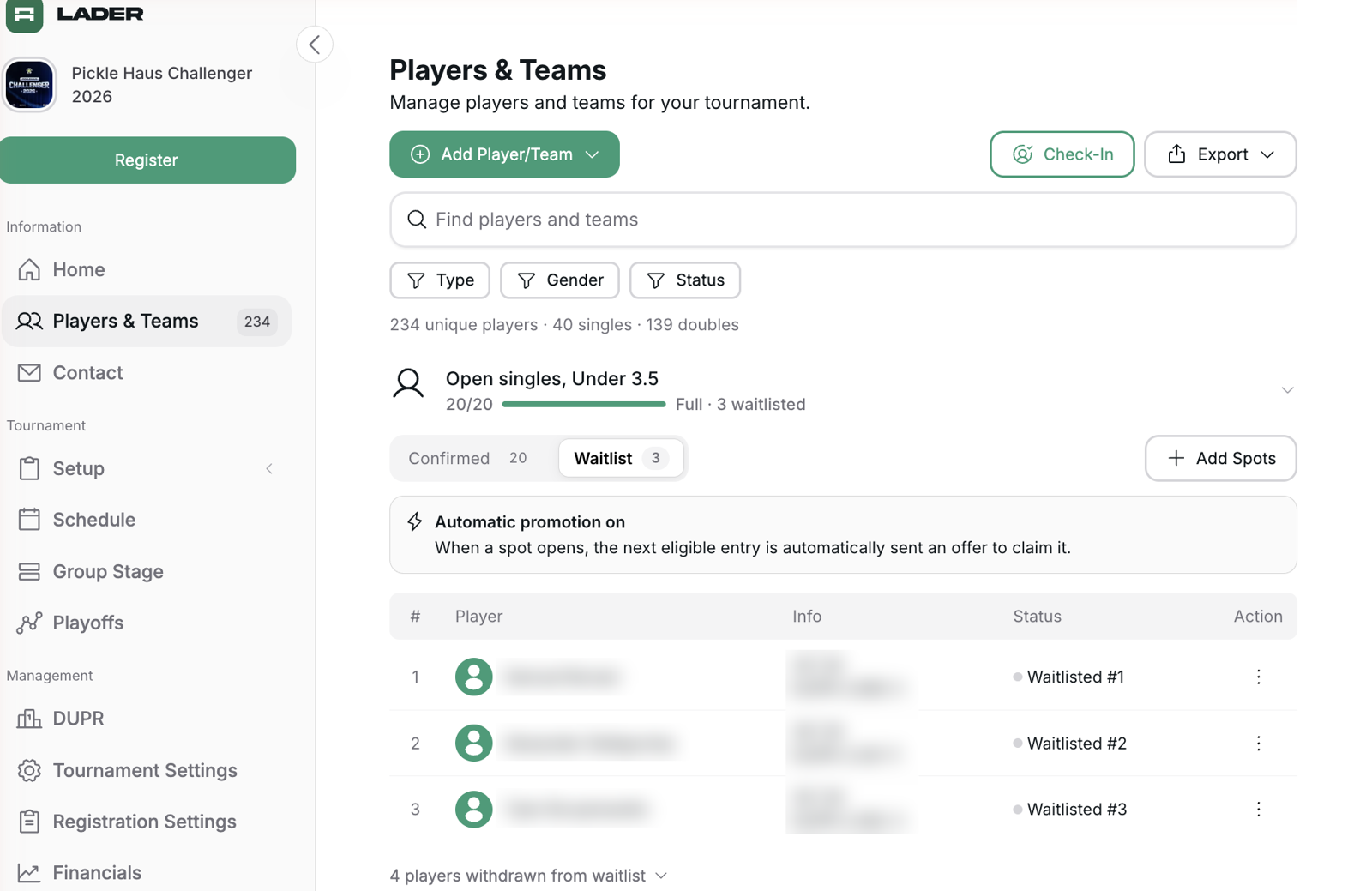Click the Add Spots button
The image size is (1372, 891).
pos(1220,459)
